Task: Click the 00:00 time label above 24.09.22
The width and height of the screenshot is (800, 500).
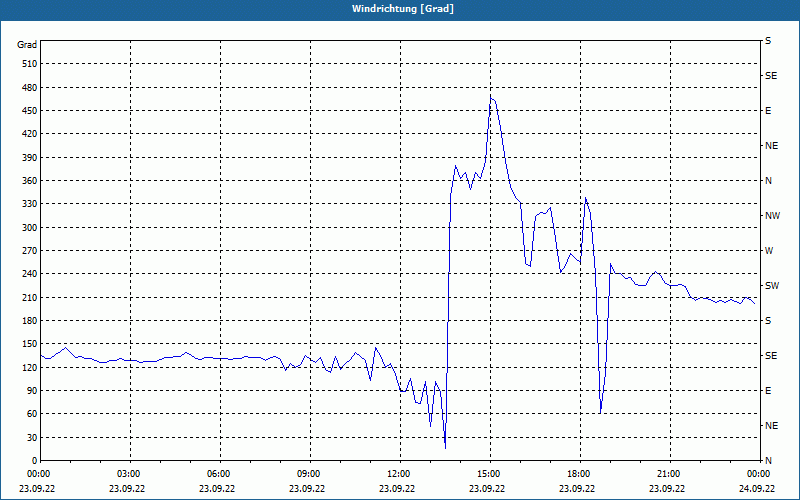Action: pyautogui.click(x=759, y=474)
